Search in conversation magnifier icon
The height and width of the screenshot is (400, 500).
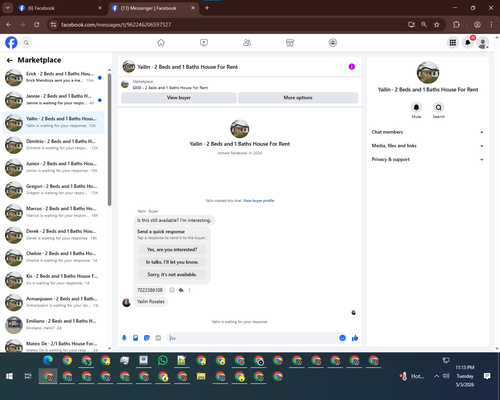[439, 107]
